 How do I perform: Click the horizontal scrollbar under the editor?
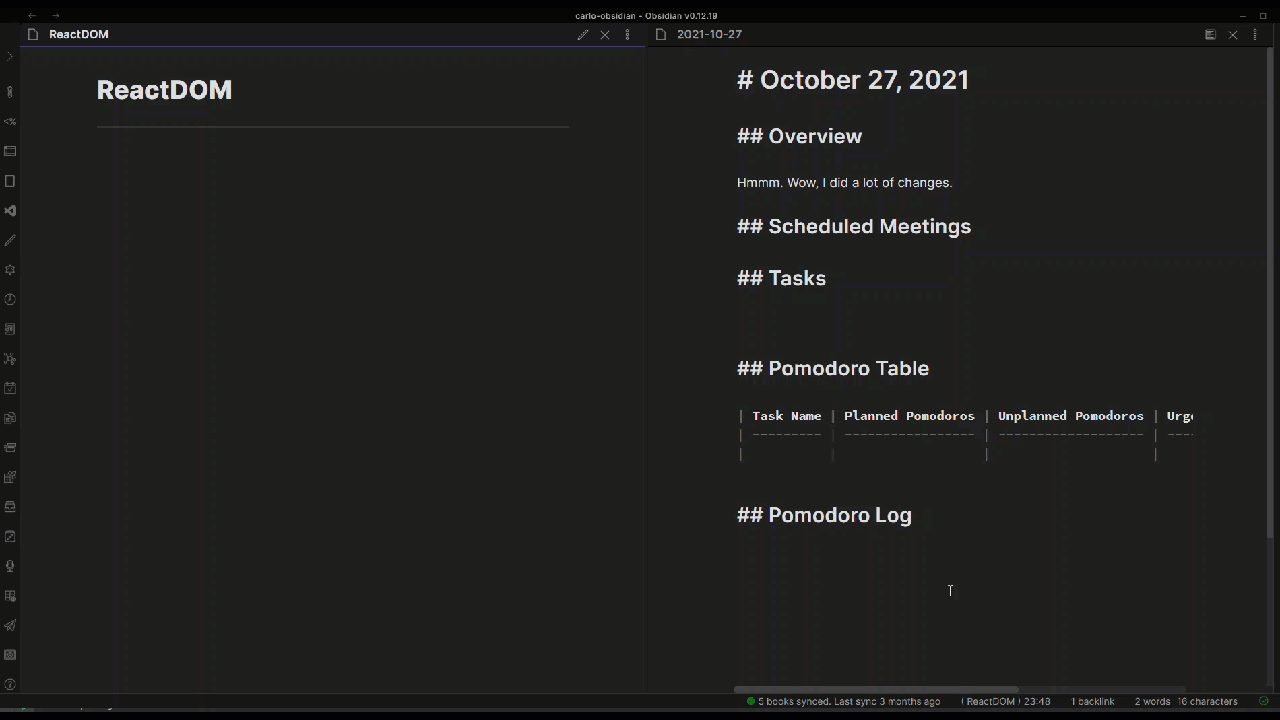point(876,689)
